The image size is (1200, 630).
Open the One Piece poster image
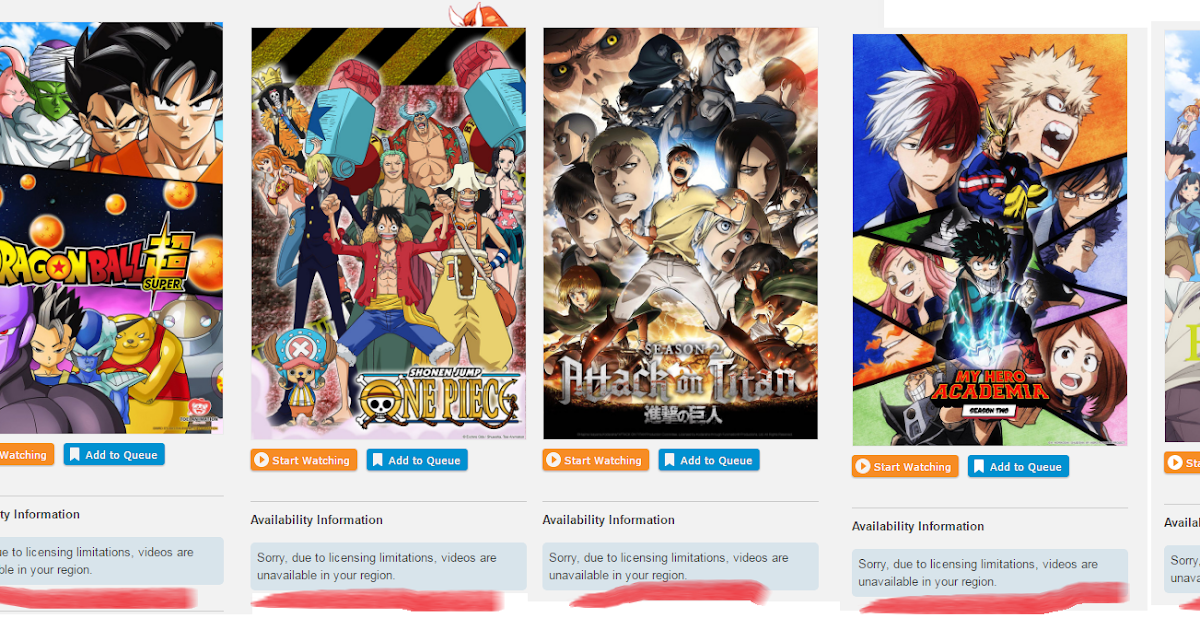(x=388, y=233)
